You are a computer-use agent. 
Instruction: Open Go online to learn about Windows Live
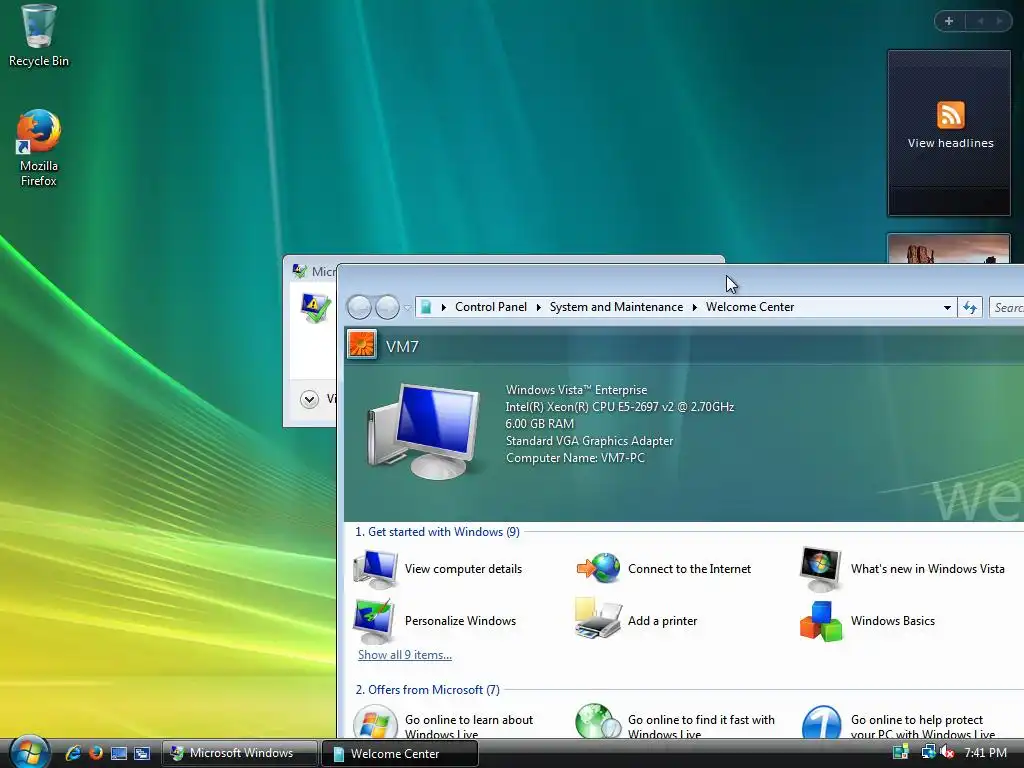click(x=444, y=722)
